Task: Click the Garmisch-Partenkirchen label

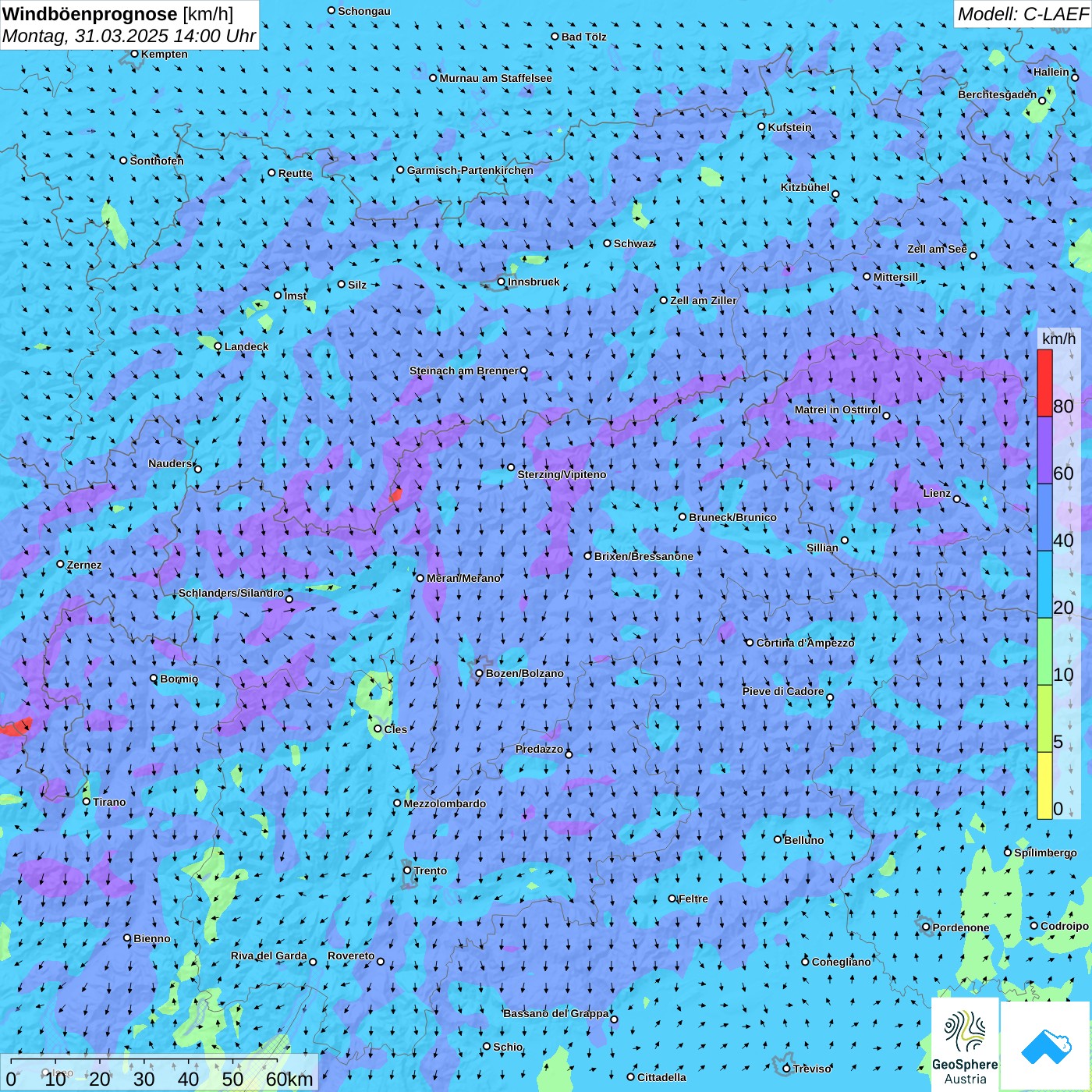Action: 470,170
